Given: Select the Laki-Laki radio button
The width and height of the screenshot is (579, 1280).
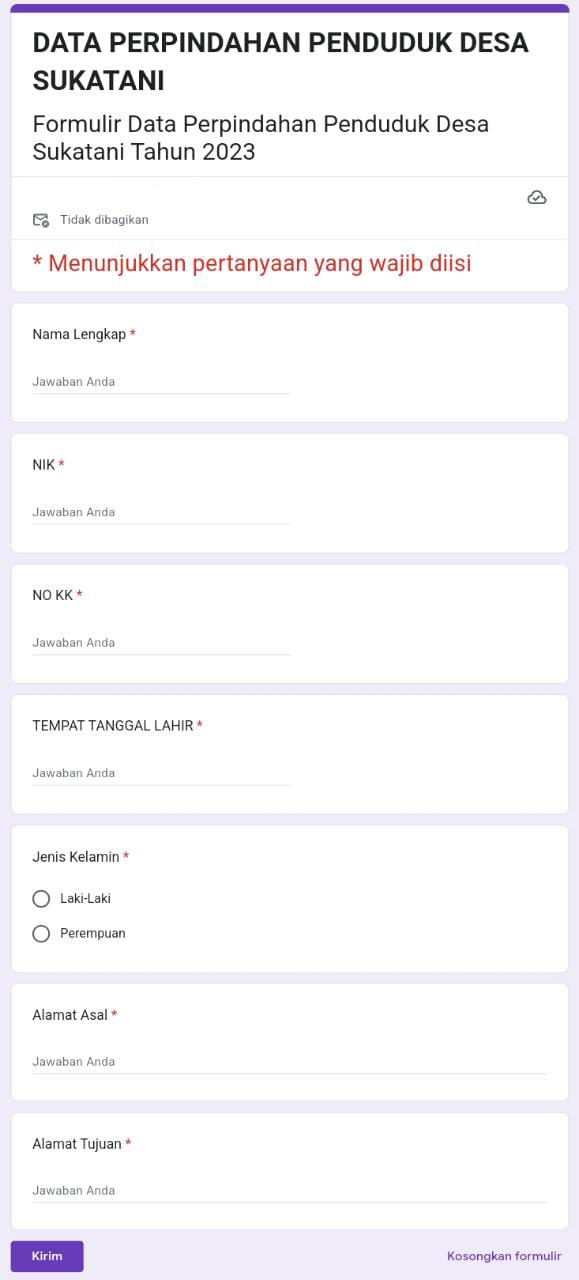Looking at the screenshot, I should (x=41, y=898).
